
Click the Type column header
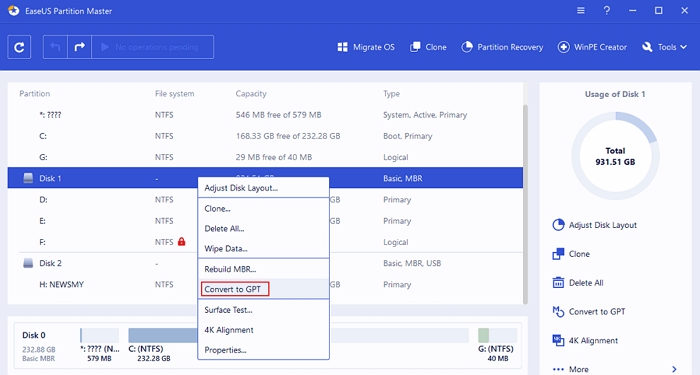click(392, 94)
